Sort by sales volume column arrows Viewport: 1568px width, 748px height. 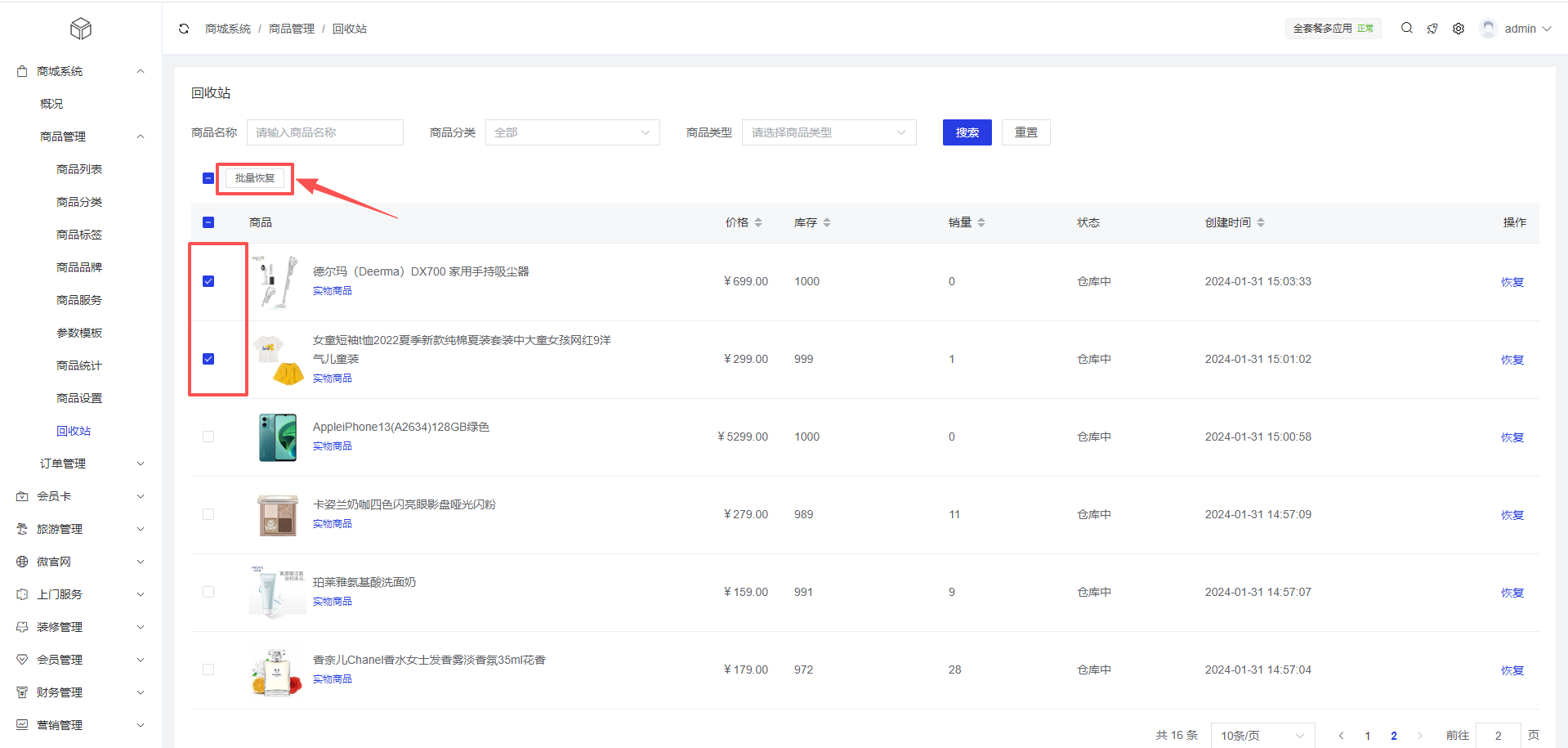(981, 222)
